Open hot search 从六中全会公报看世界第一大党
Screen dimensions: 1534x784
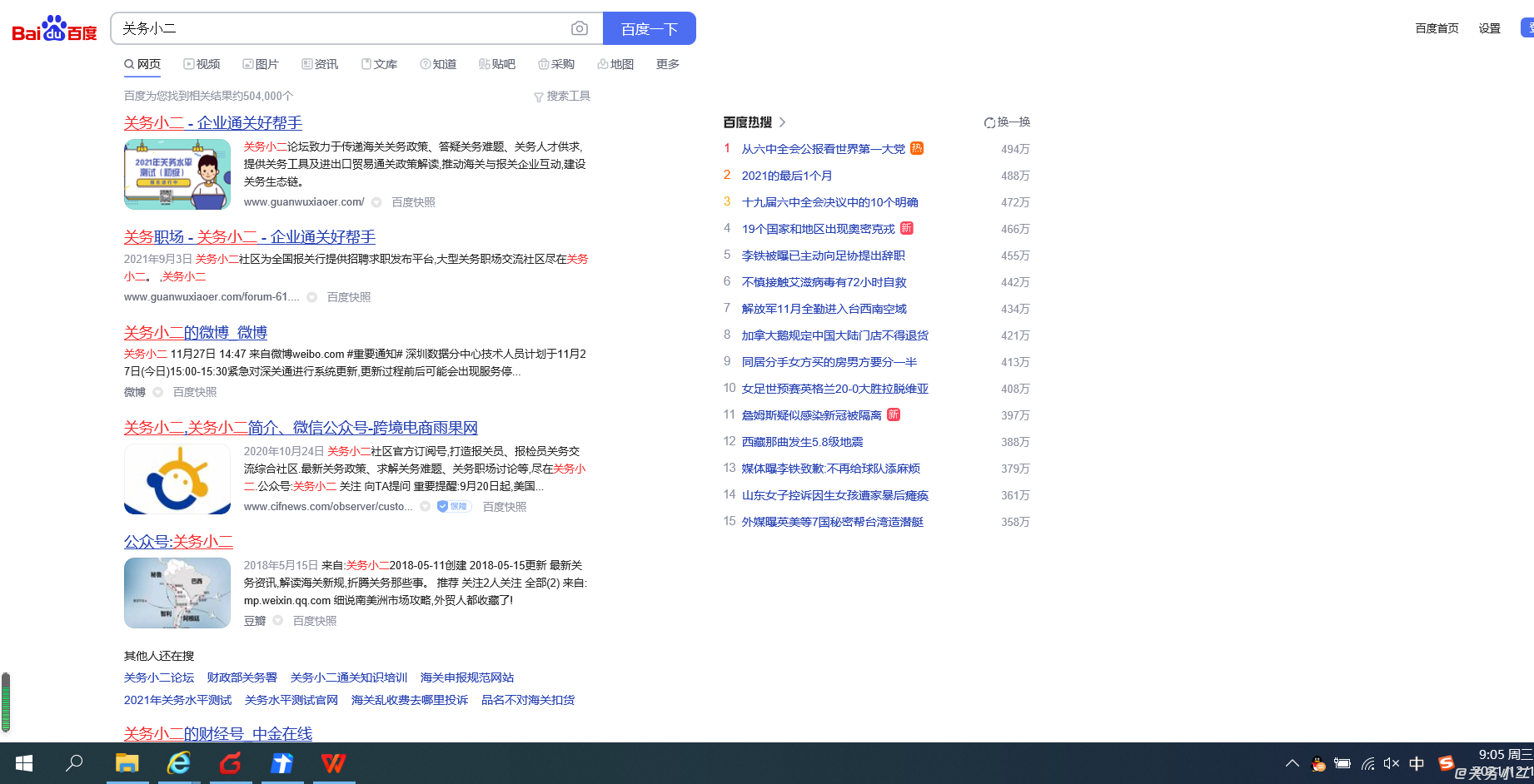click(x=824, y=149)
